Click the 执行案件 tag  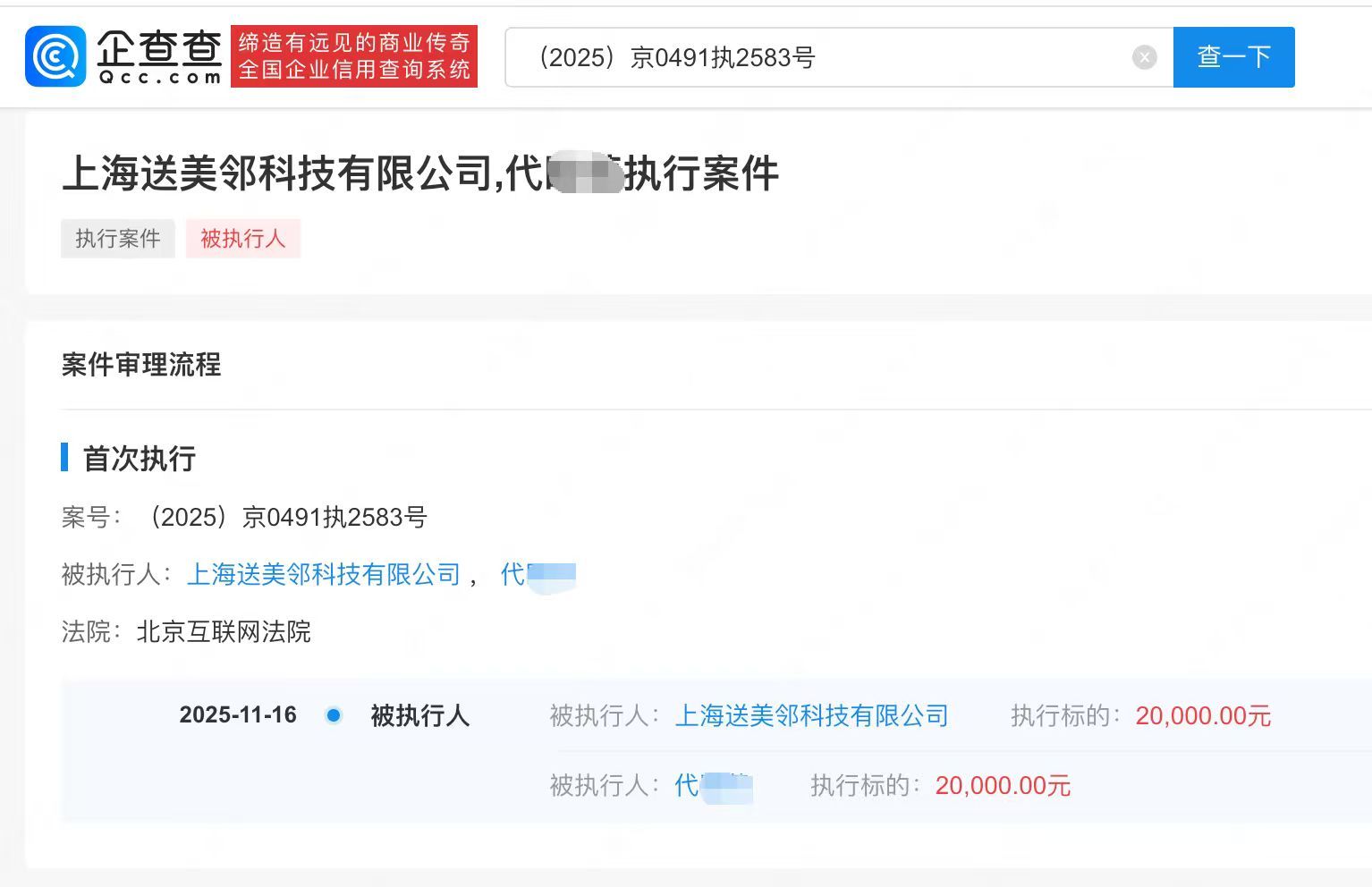[118, 239]
